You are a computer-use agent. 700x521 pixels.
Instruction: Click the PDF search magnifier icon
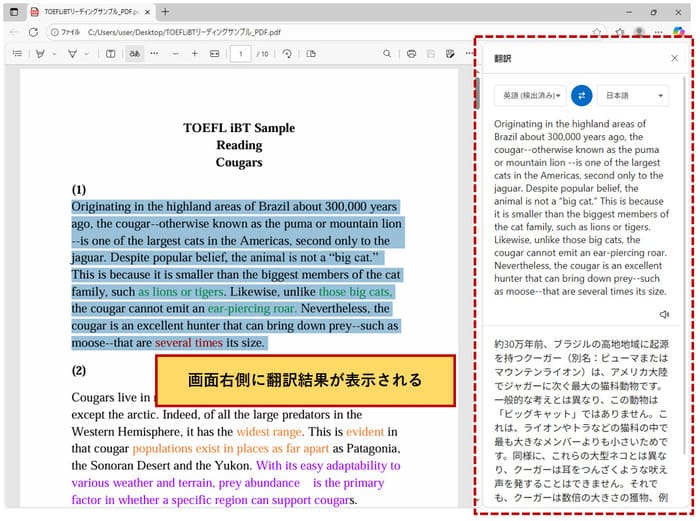387,53
